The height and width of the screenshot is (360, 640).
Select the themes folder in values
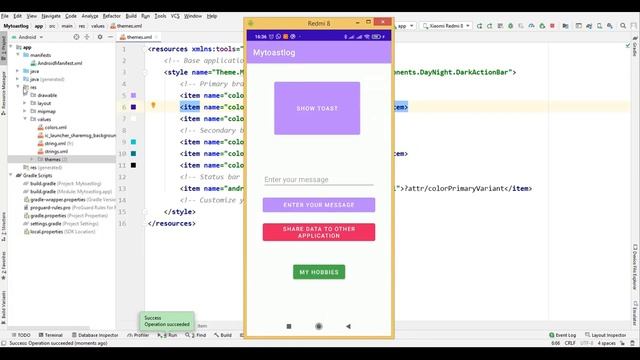52,159
